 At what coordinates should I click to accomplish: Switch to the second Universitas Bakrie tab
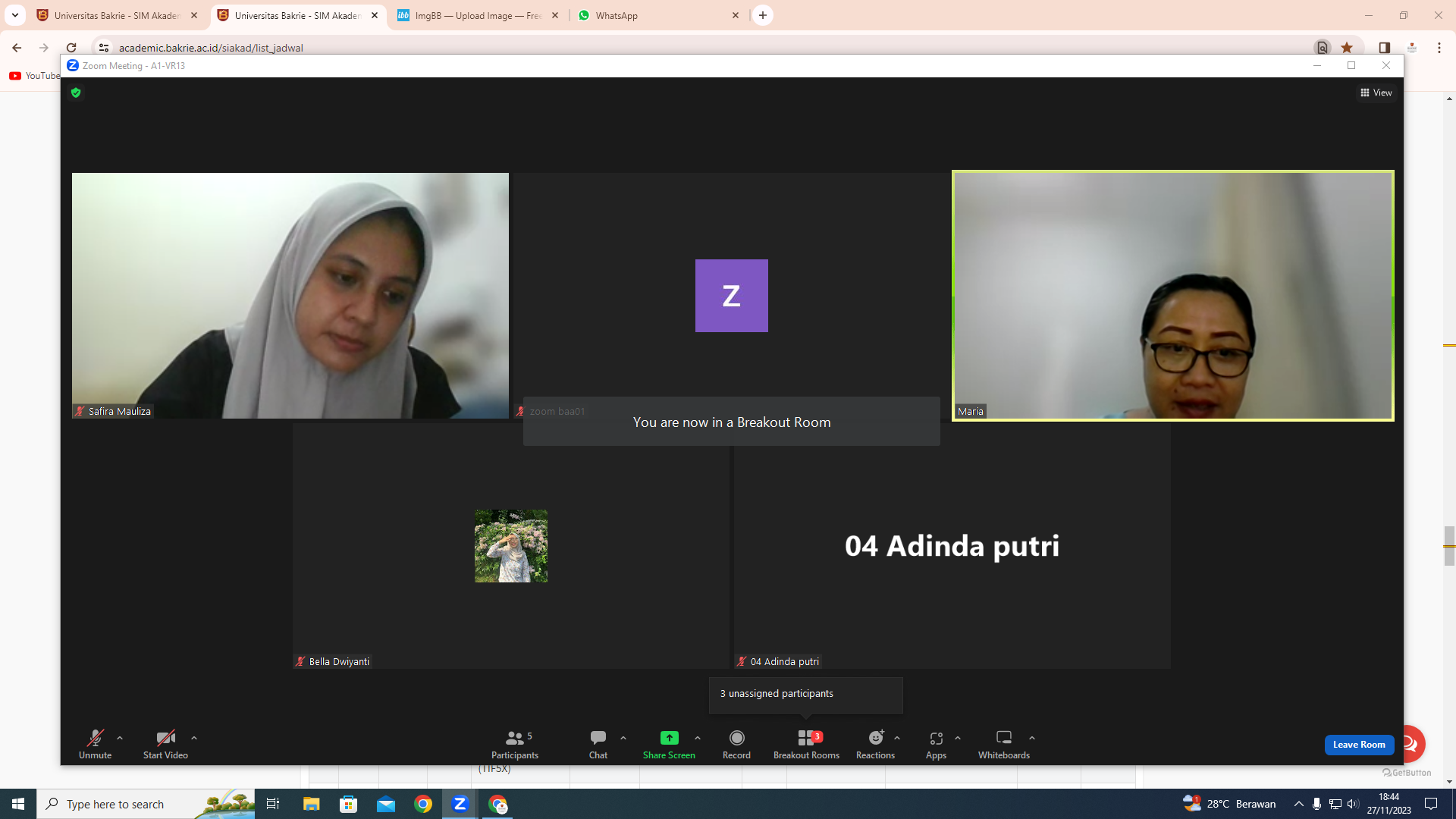298,15
